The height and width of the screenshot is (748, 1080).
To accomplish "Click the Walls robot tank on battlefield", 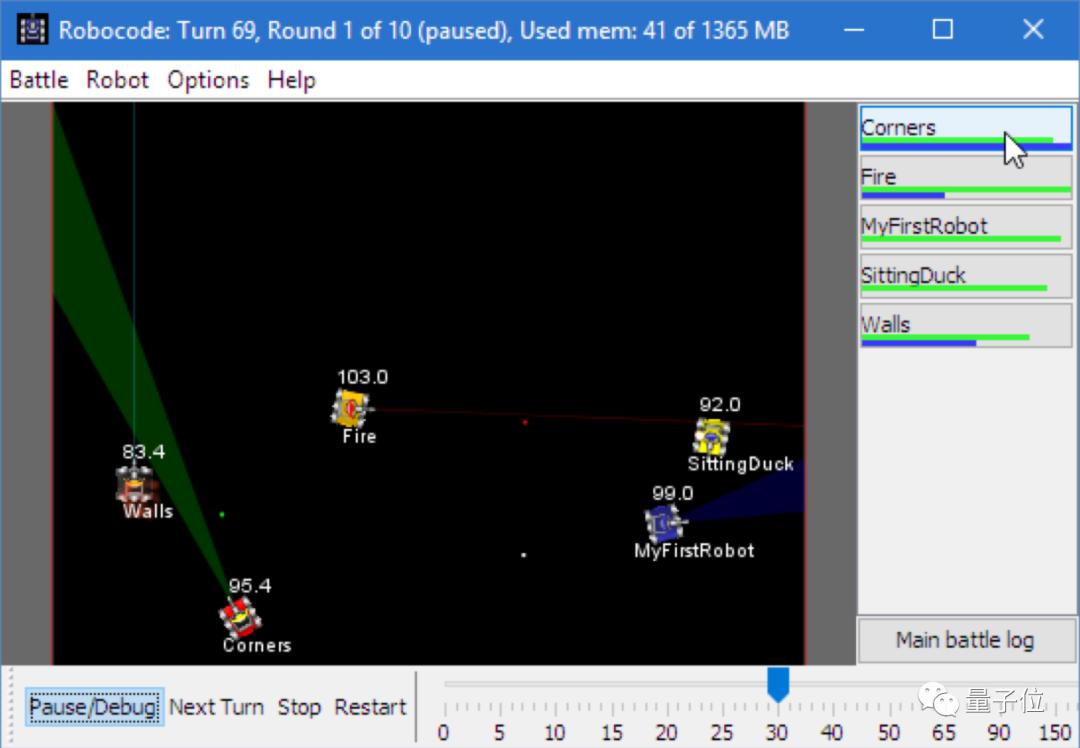I will [135, 484].
